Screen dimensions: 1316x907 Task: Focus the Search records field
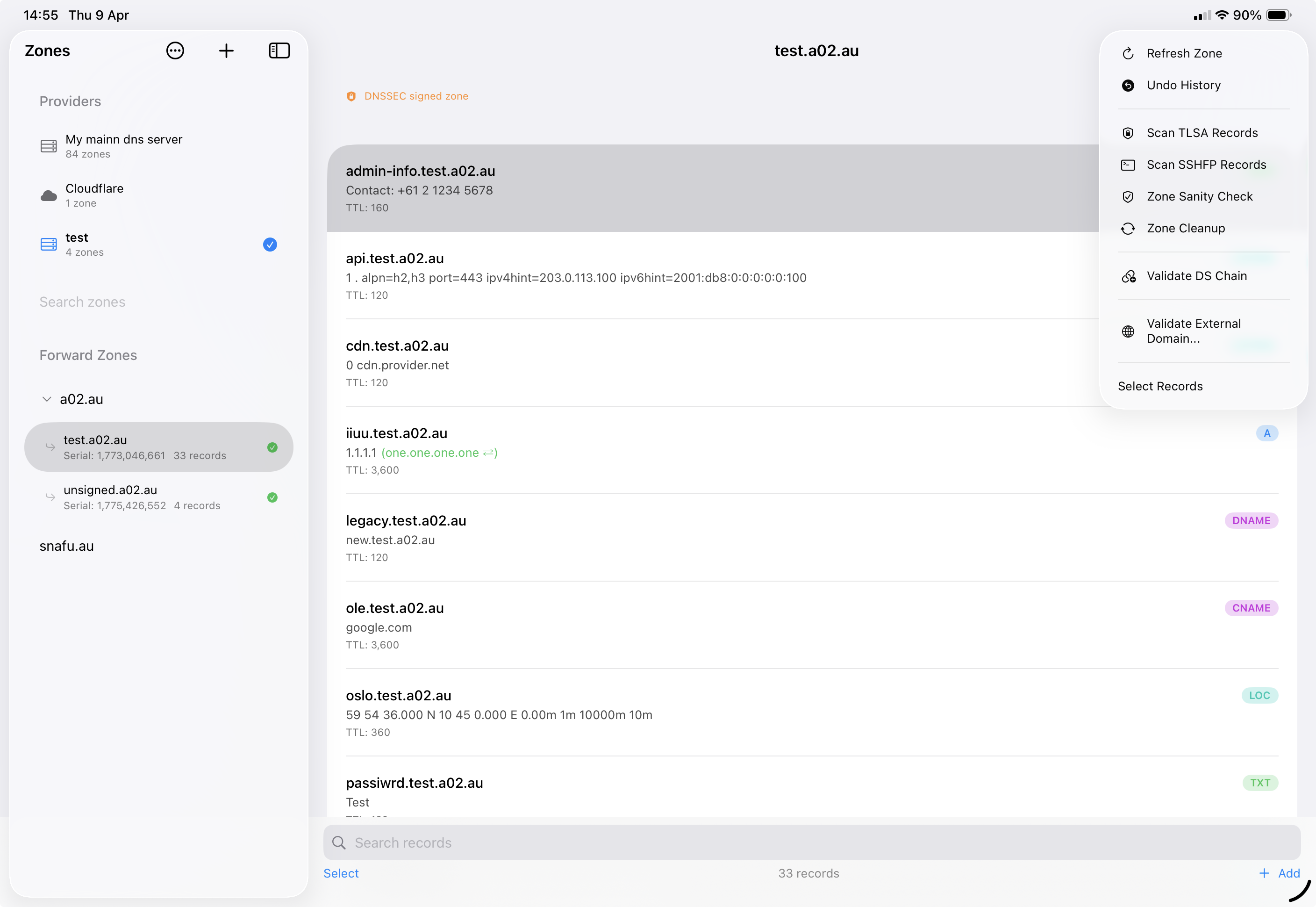(812, 843)
